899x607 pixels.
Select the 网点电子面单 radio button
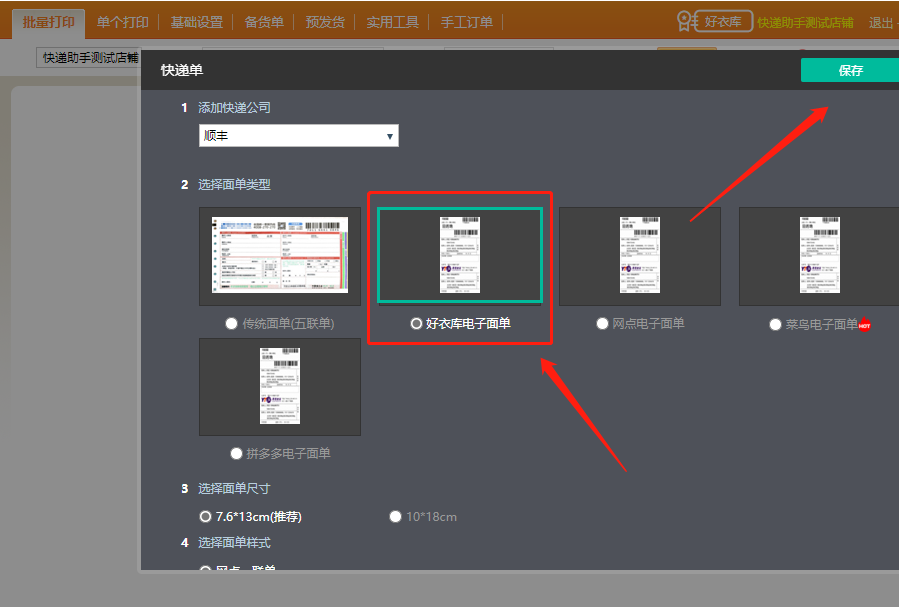click(602, 324)
